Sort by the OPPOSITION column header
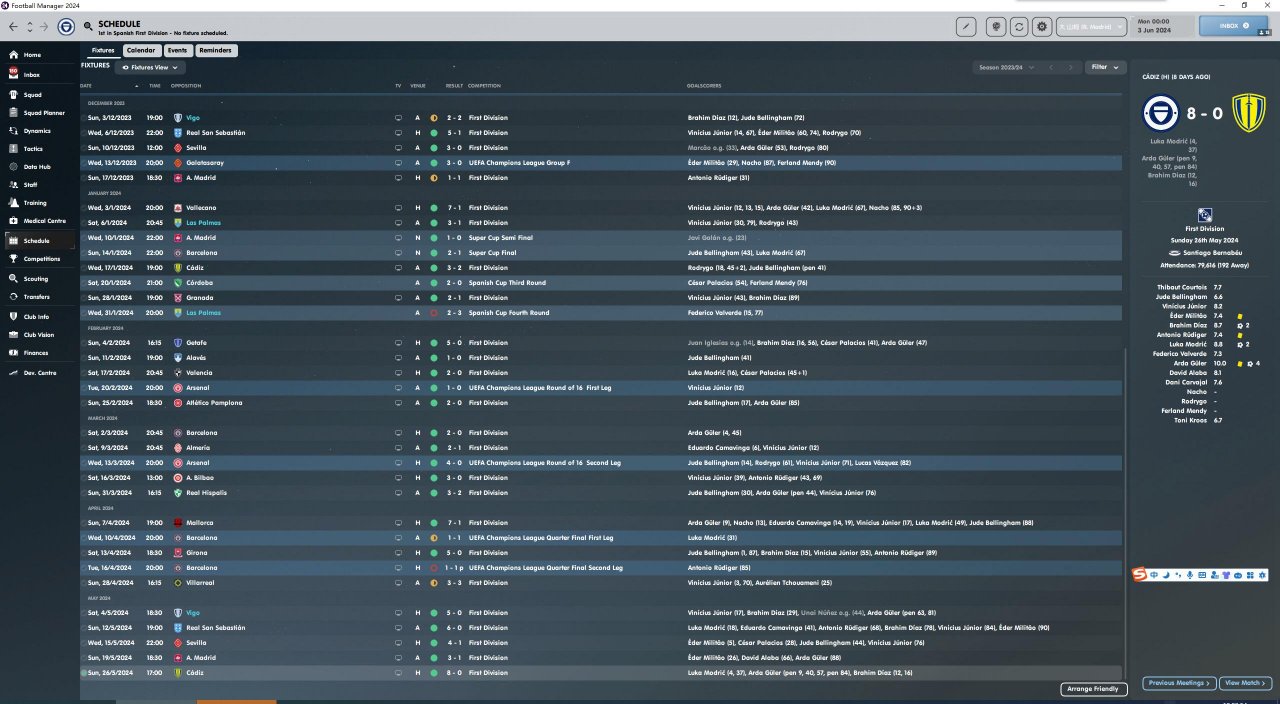The height and width of the screenshot is (704, 1280). point(186,86)
